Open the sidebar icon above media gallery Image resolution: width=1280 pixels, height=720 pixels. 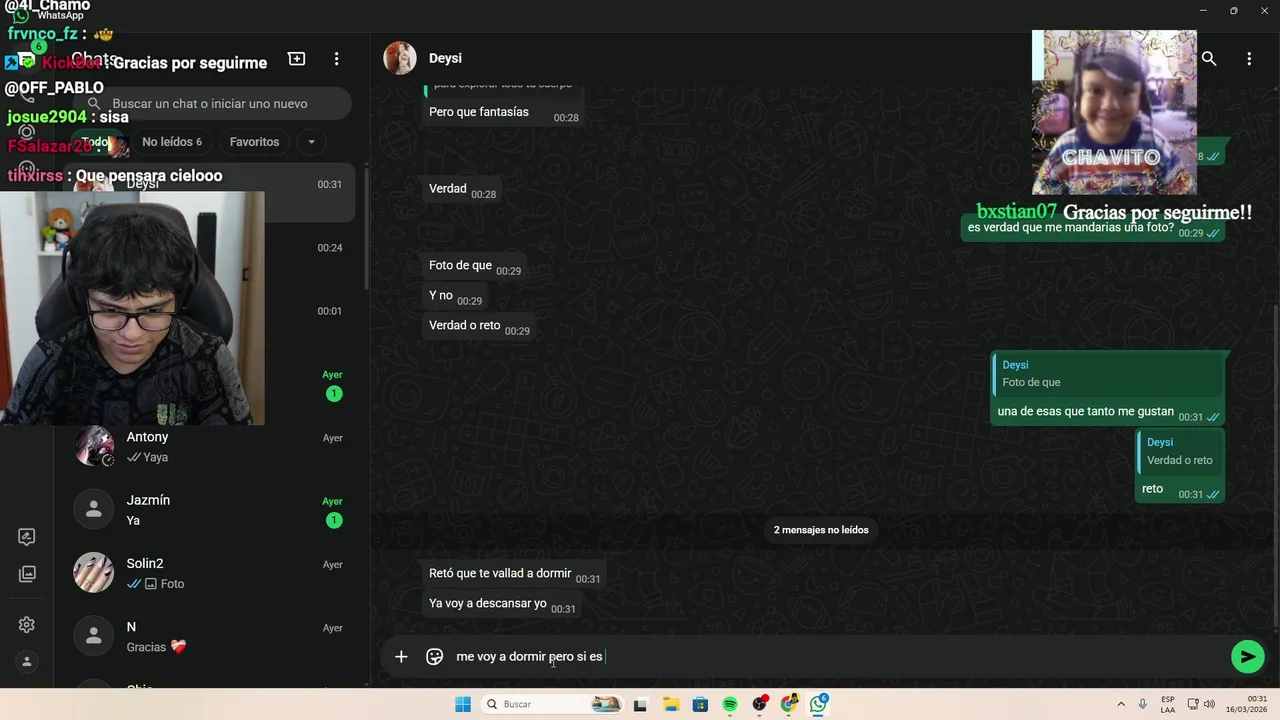point(27,537)
